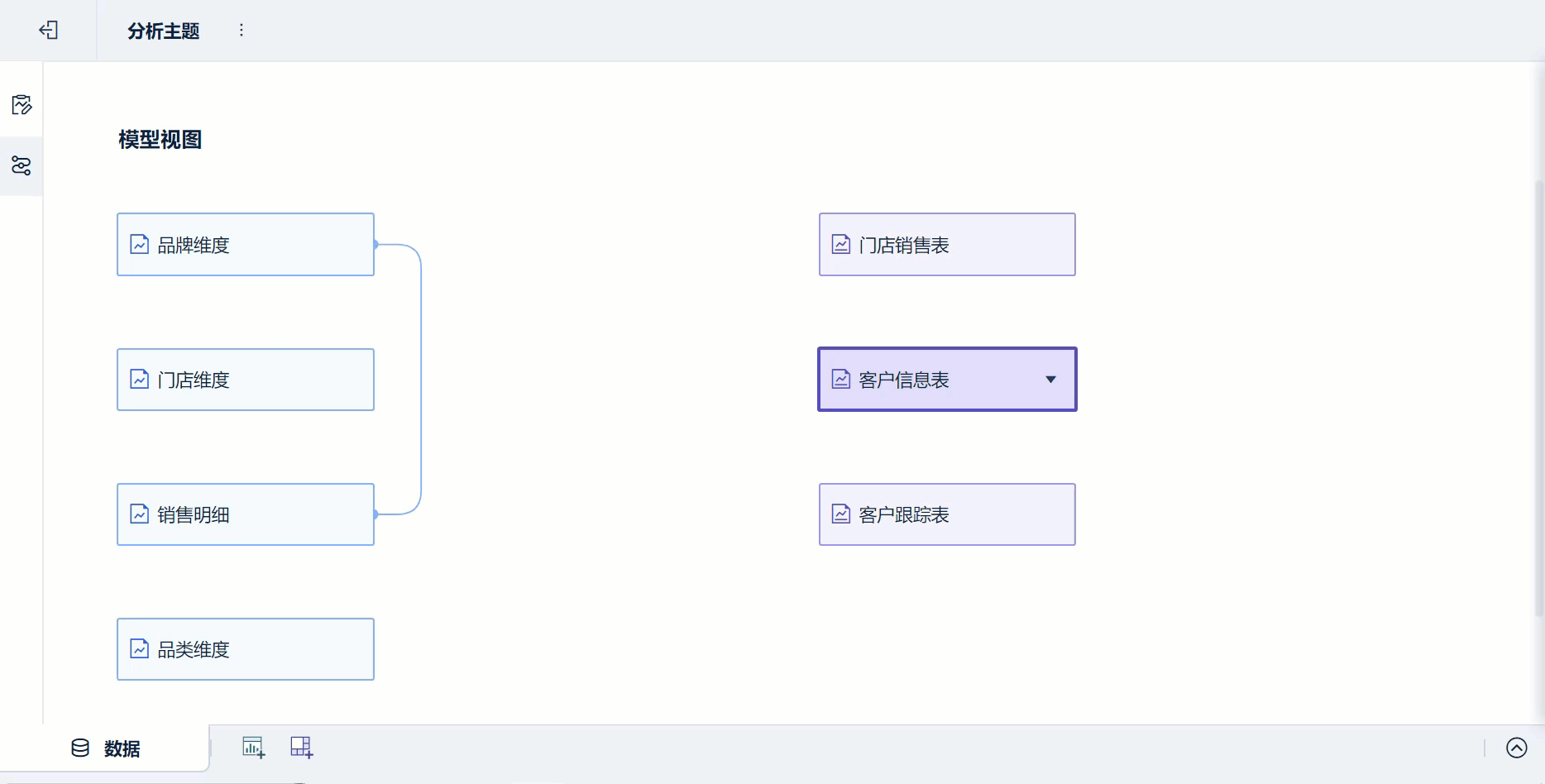
Task: Open the three-dot more options menu
Action: 242,31
